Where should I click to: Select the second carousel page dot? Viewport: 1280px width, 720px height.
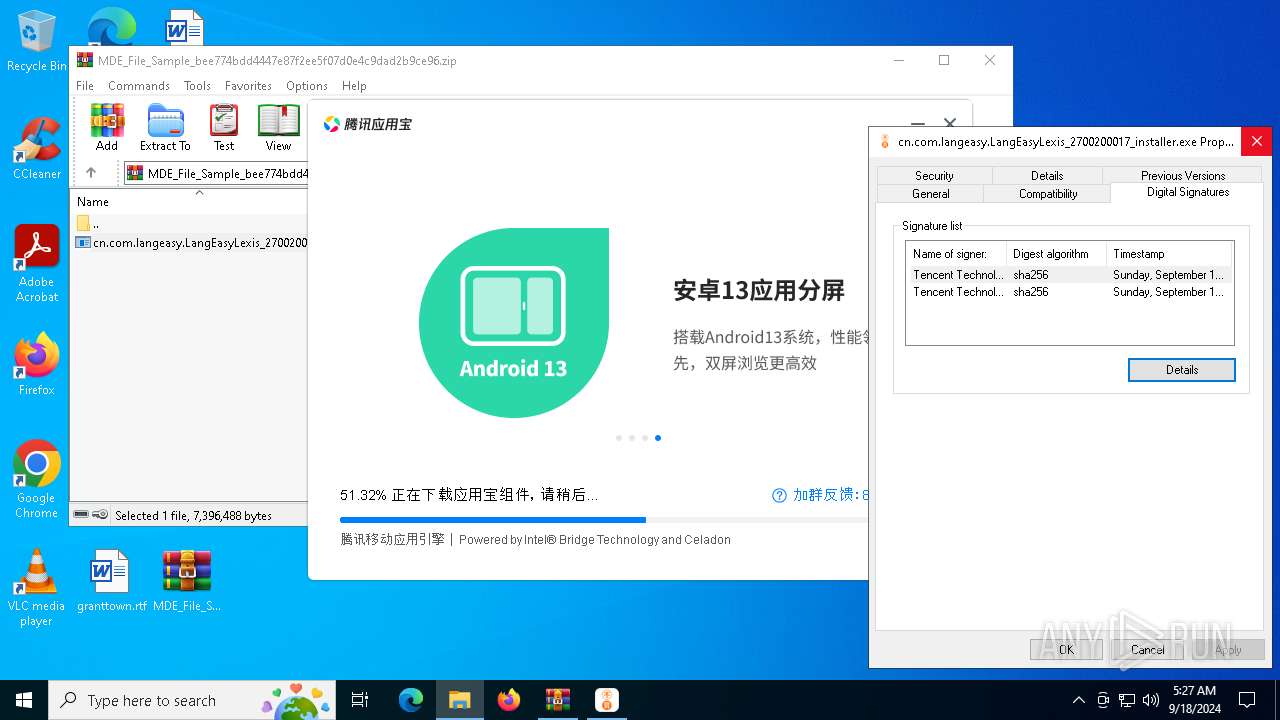point(632,438)
